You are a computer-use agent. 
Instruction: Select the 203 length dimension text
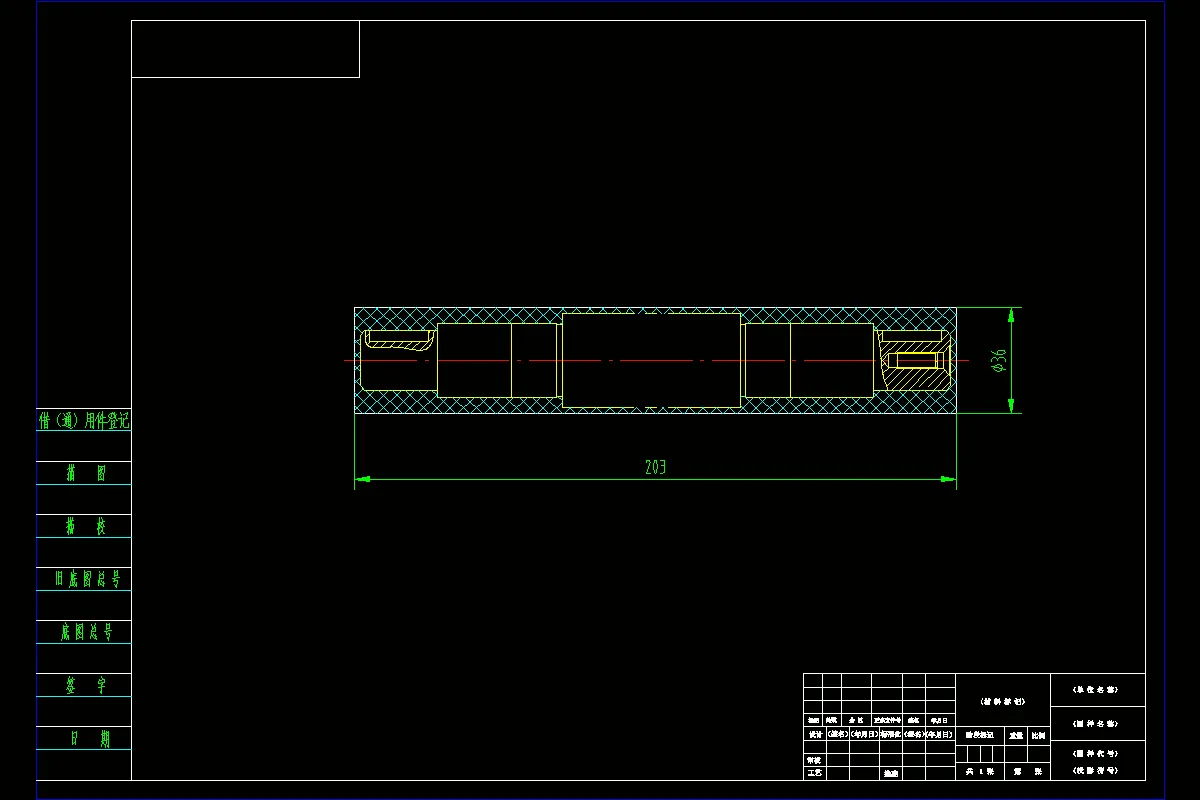[656, 467]
